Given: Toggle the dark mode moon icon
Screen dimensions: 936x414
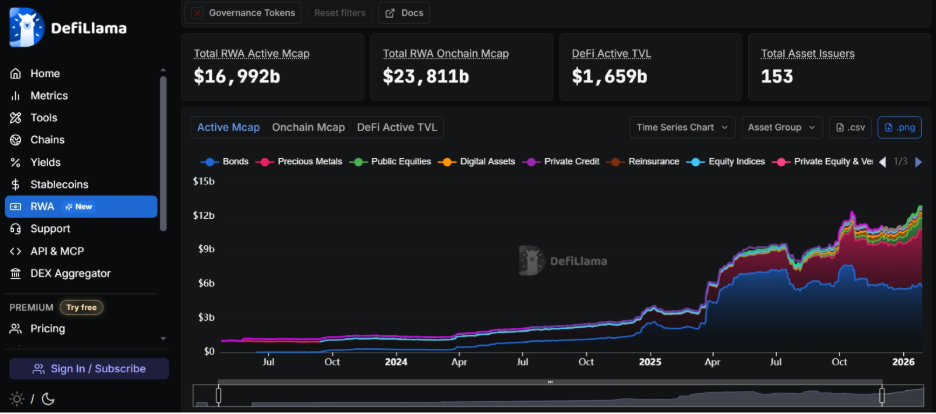Looking at the screenshot, I should point(47,399).
